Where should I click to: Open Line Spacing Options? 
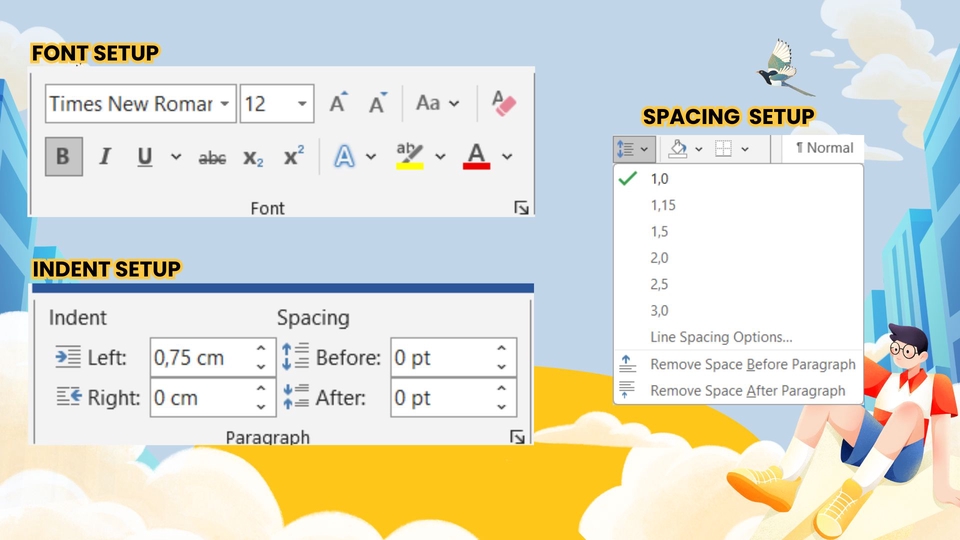pyautogui.click(x=721, y=337)
